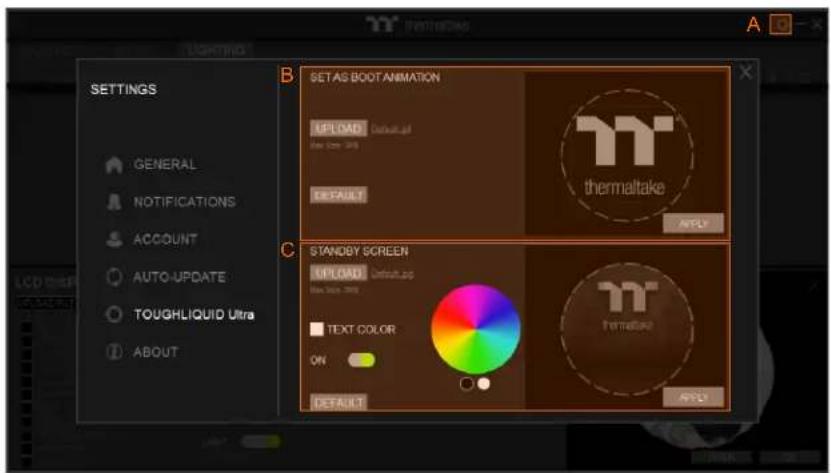The height and width of the screenshot is (473, 831).
Task: Click the Default.gif file name
Action: 391,129
